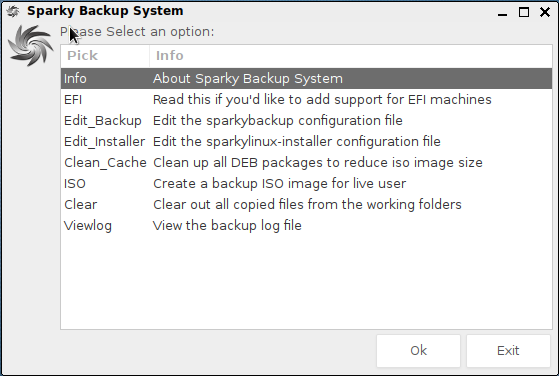
Task: Sort by the Pick column header
Action: tap(105, 56)
